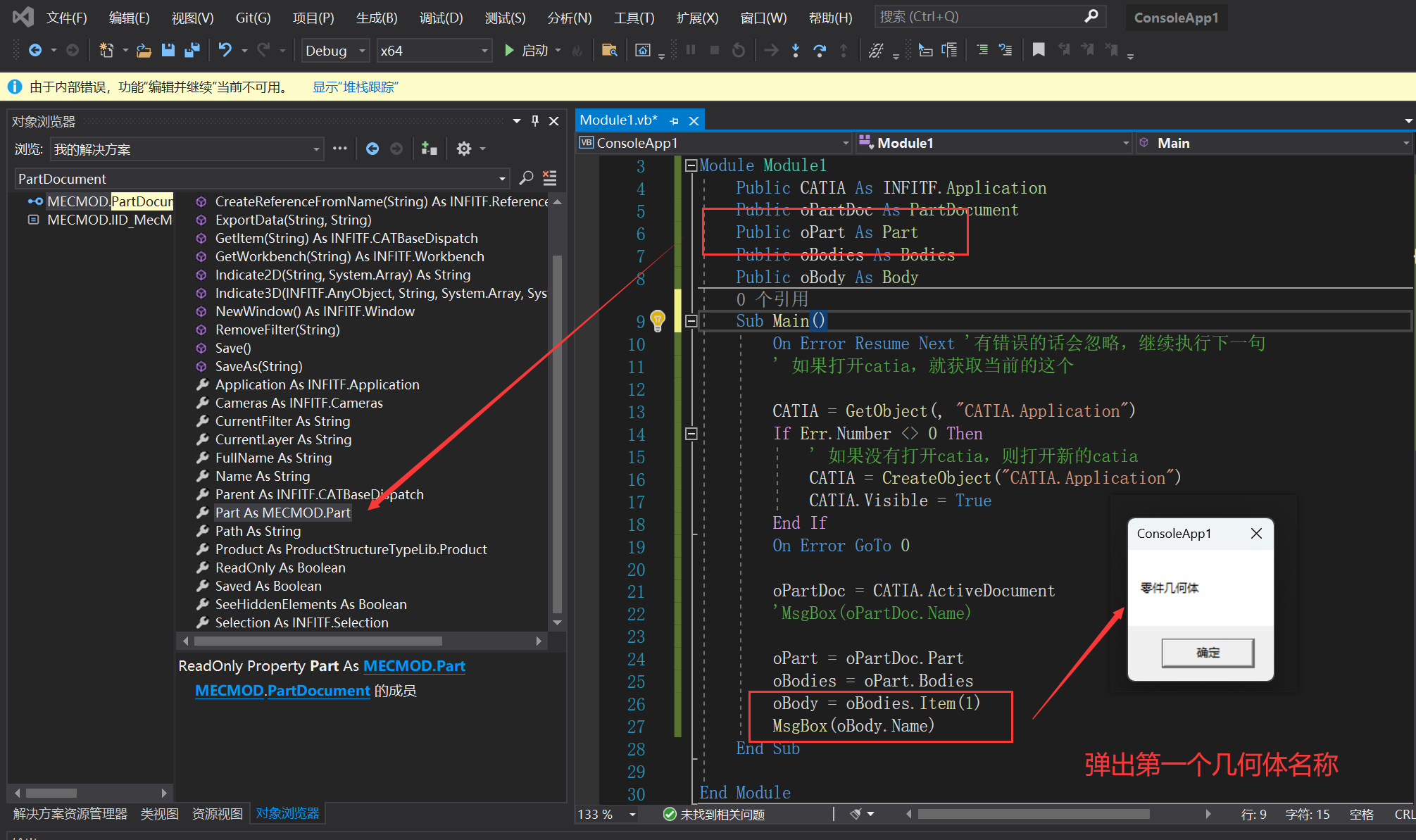Open the PartDocument search combo dropdown
Image resolution: width=1416 pixels, height=840 pixels.
coord(502,179)
